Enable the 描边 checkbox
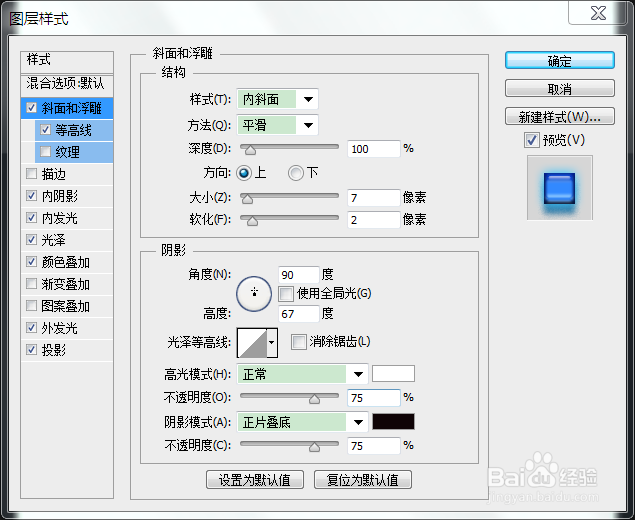The width and height of the screenshot is (635, 520). point(31,174)
